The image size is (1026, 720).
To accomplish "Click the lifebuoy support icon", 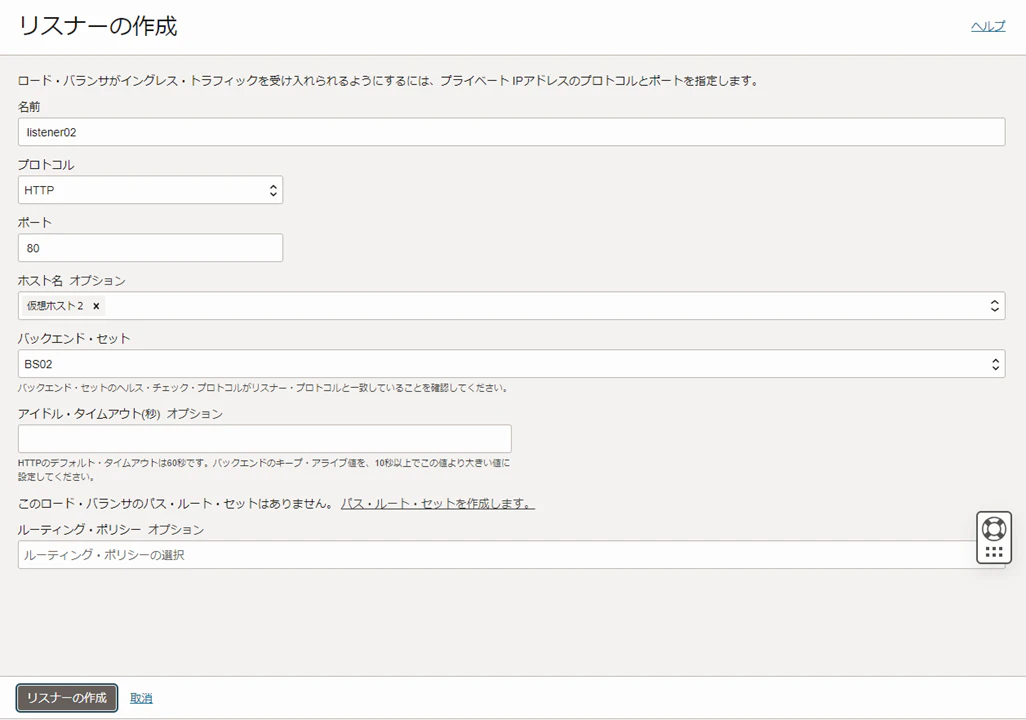I will pyautogui.click(x=994, y=528).
